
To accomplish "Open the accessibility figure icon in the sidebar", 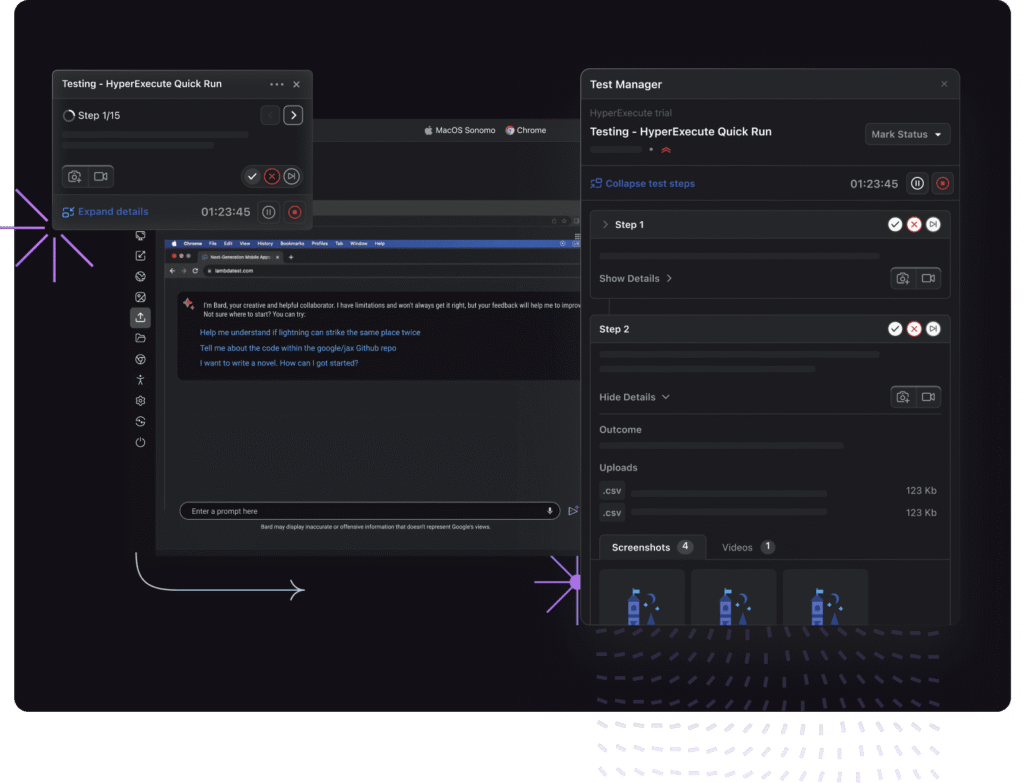I will (140, 380).
